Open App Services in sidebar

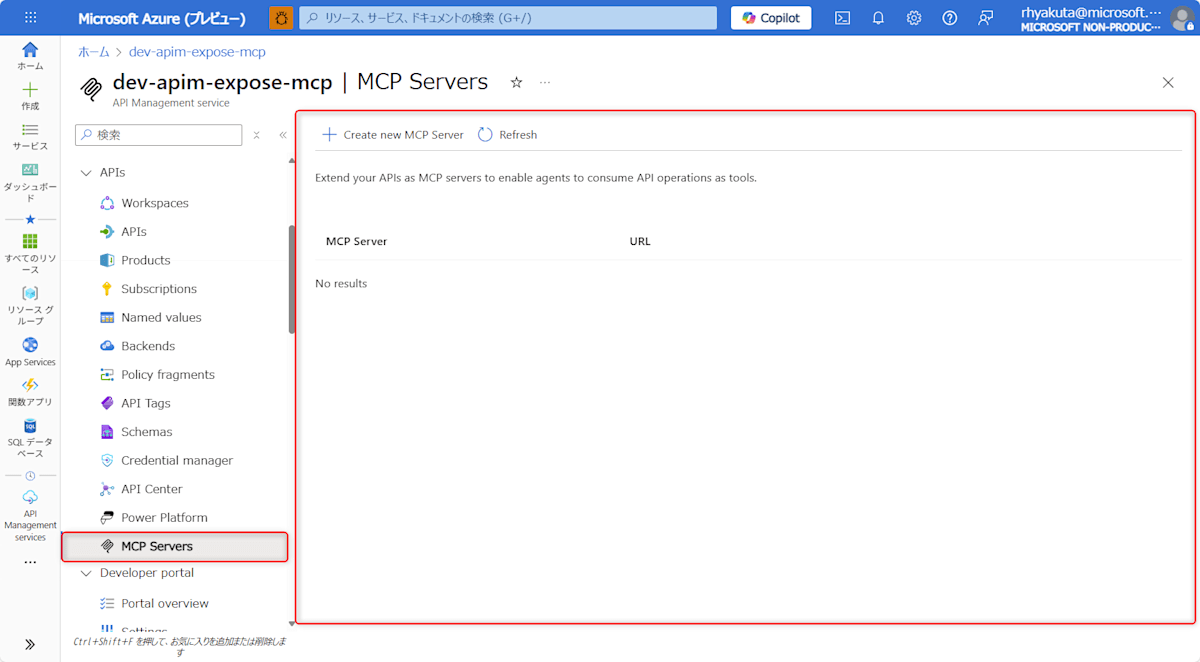click(x=30, y=352)
